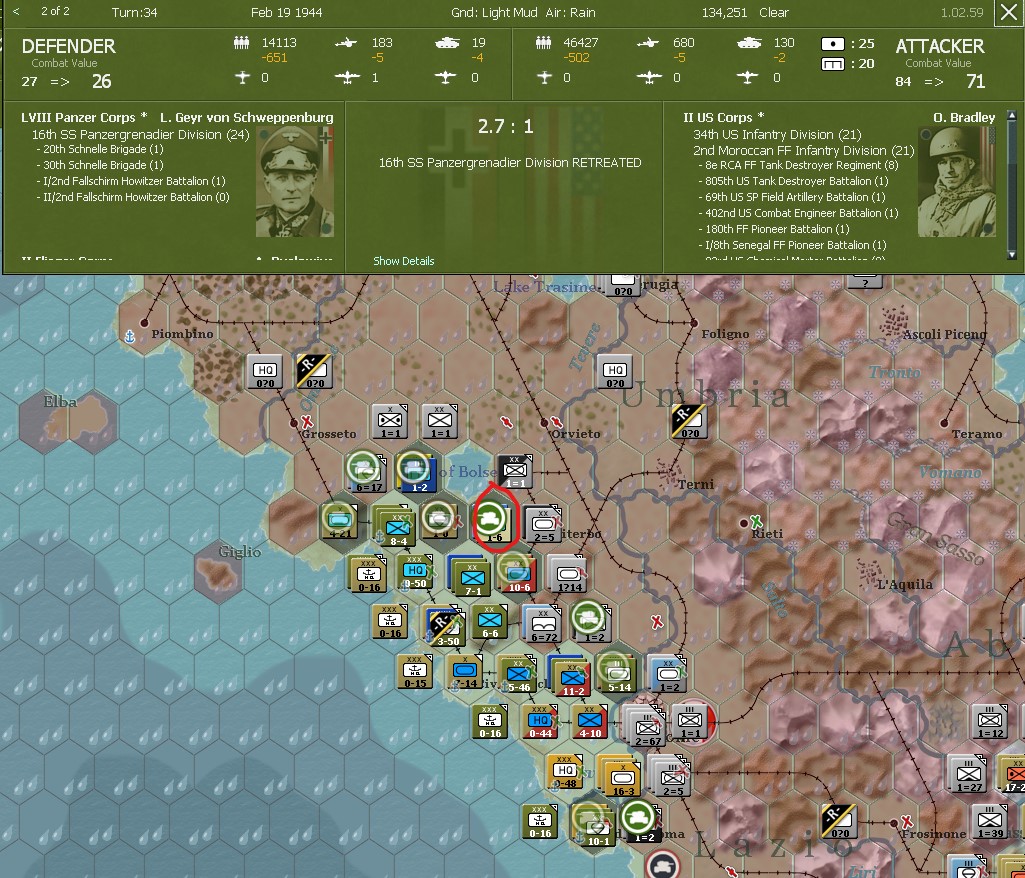This screenshot has width=1025, height=878.
Task: Click the port anchor icon near Piombino
Action: 129,337
